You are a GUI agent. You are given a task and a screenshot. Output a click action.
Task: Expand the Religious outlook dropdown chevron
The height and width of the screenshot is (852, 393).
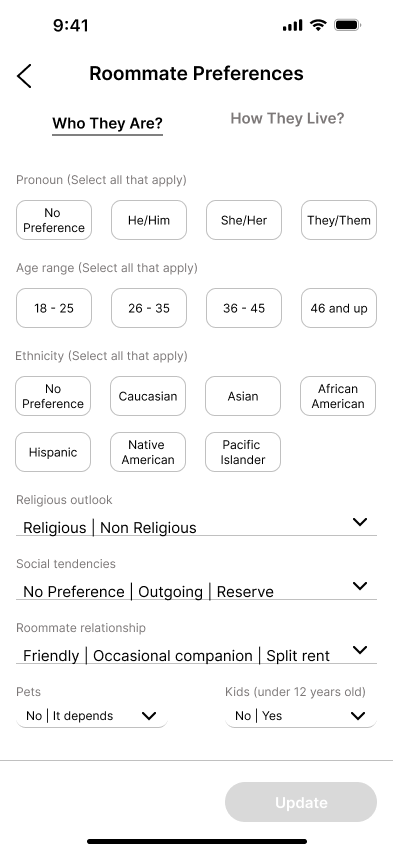(360, 522)
